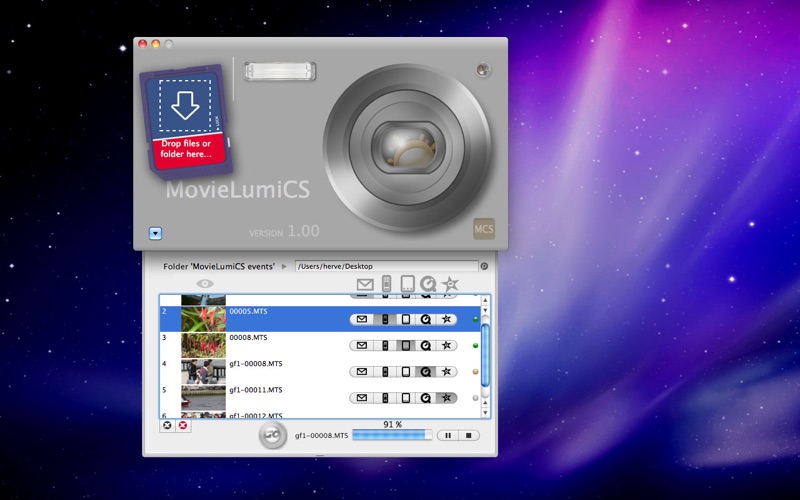The width and height of the screenshot is (800, 500).
Task: Pick iMovie export for 00008.MTS
Action: [446, 345]
